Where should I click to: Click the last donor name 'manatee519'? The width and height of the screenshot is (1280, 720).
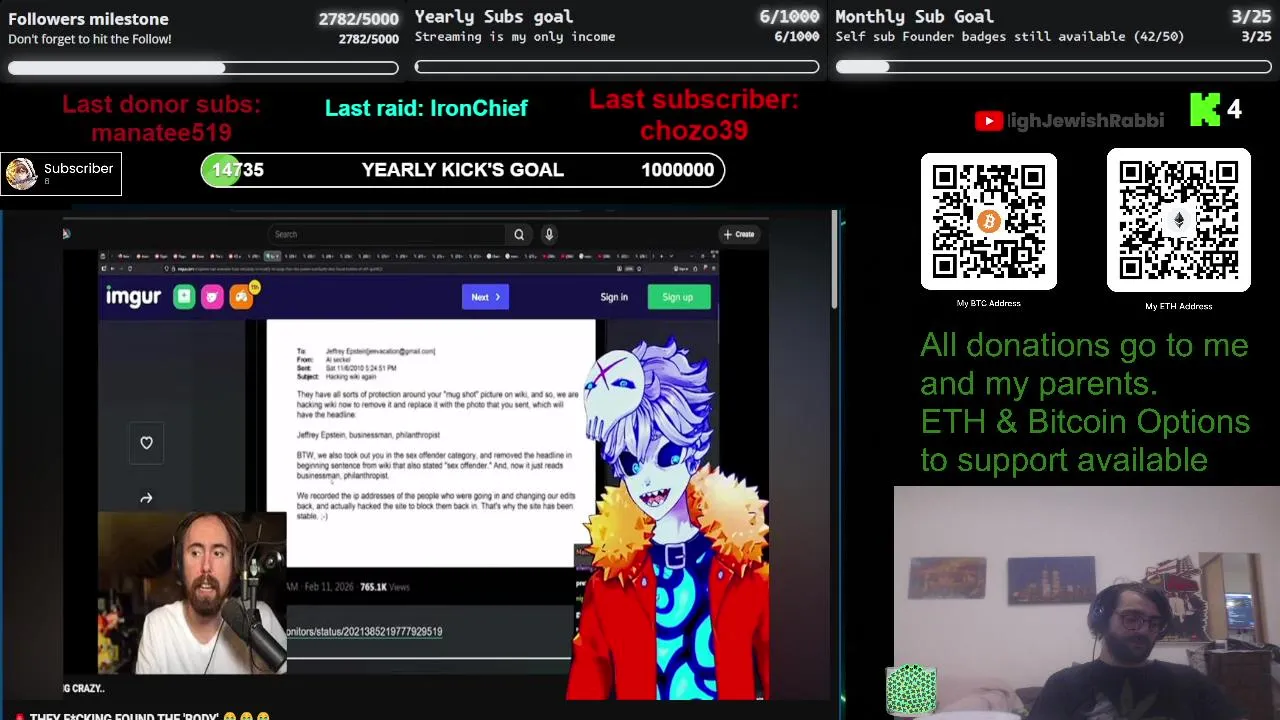[x=161, y=132]
